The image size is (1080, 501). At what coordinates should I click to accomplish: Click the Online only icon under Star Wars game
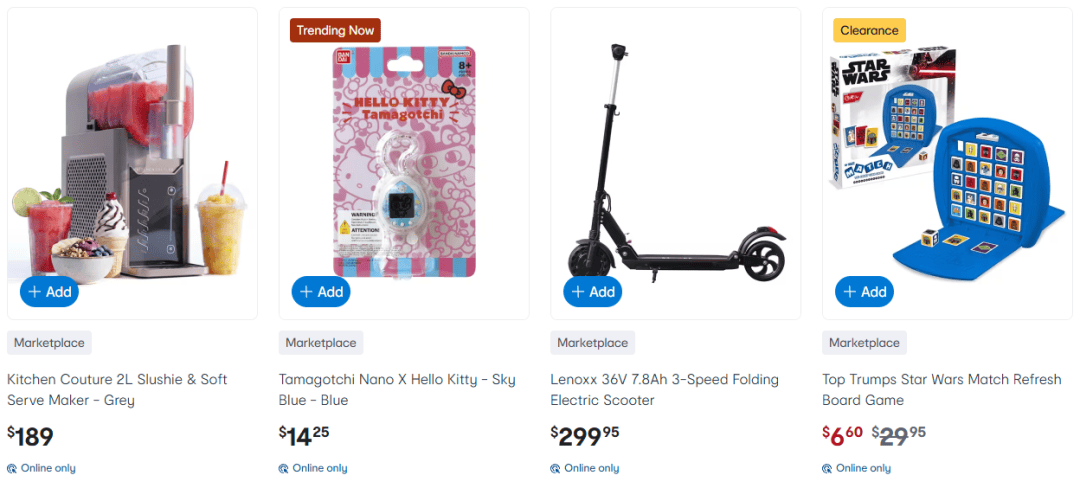[828, 468]
